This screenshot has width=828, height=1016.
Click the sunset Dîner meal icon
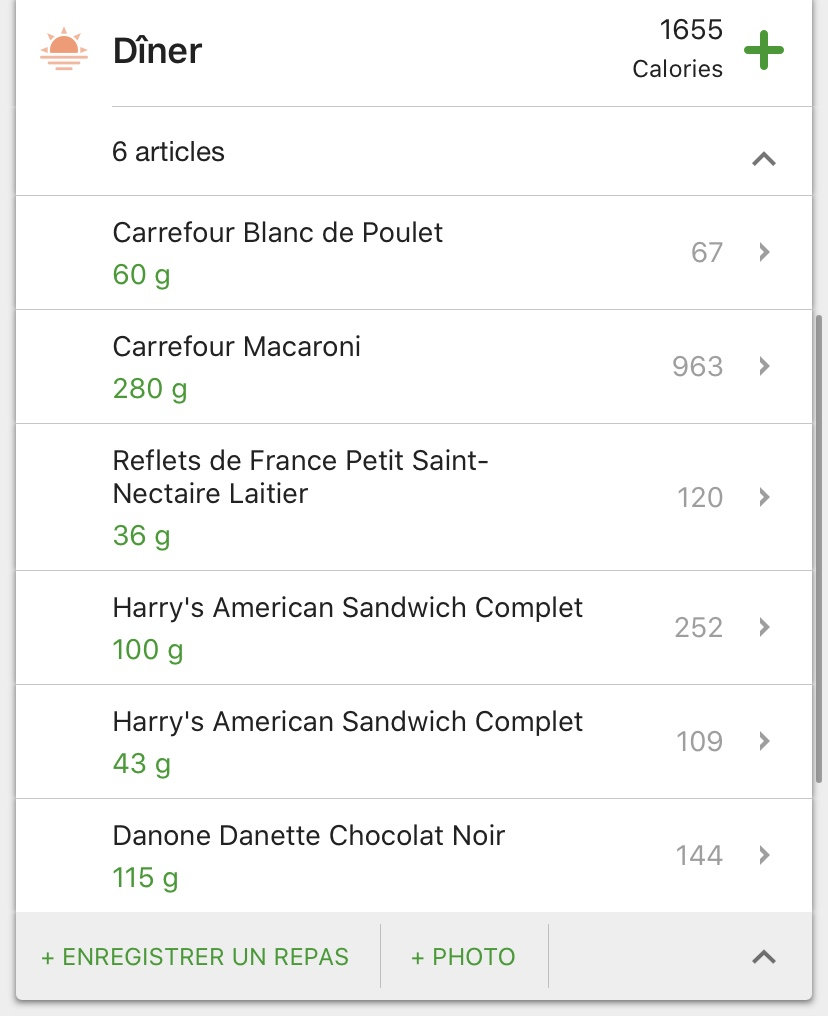point(63,50)
